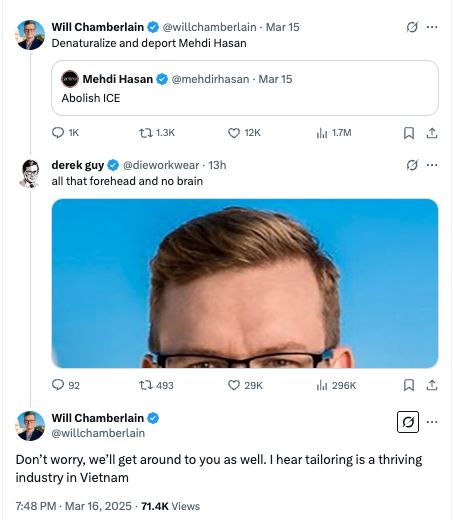This screenshot has height=520, width=453.
Task: Open the forehead photo in derek guy's tweet
Action: click(245, 283)
